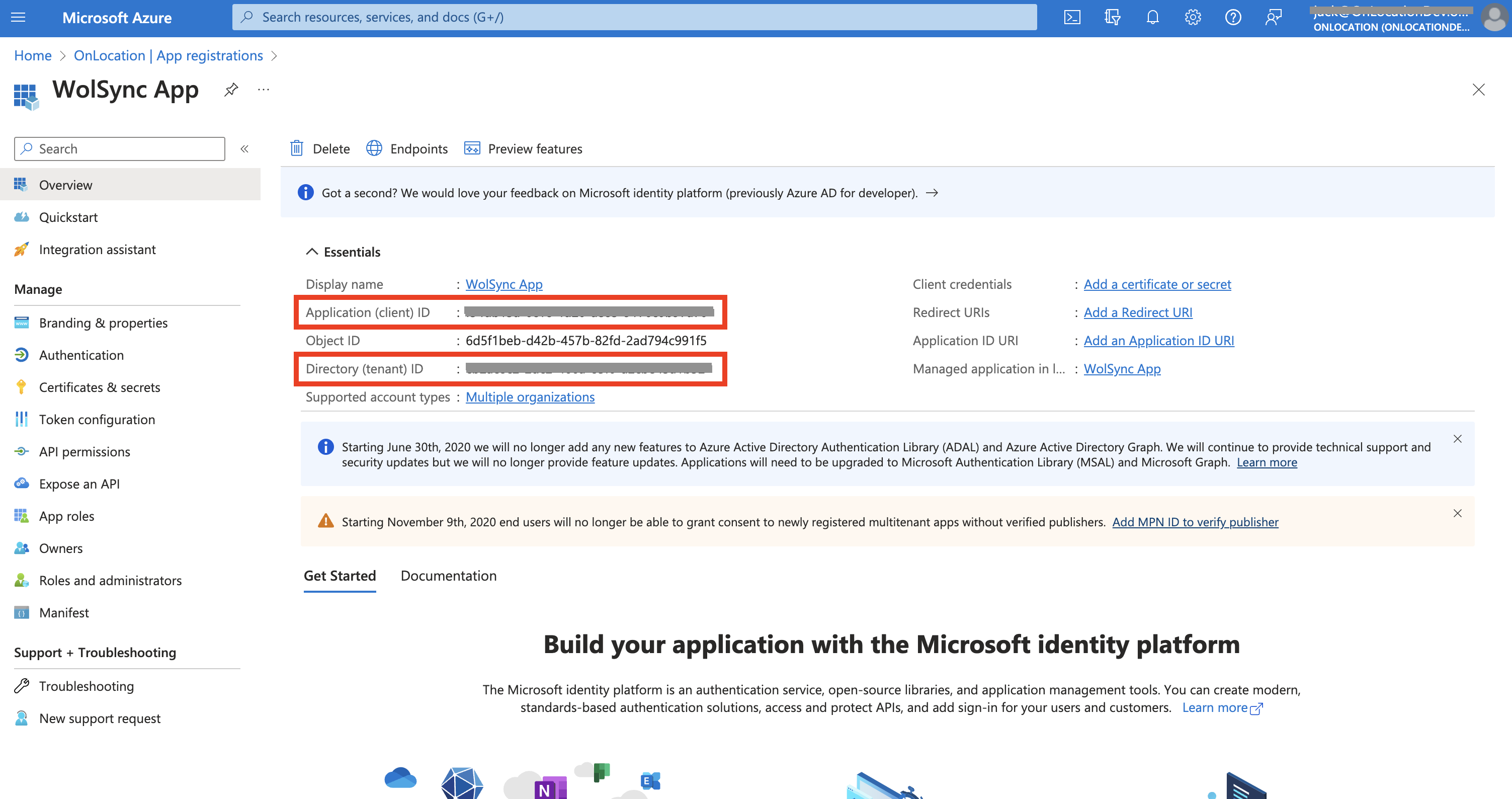Open the WolSync App display name link

503,284
